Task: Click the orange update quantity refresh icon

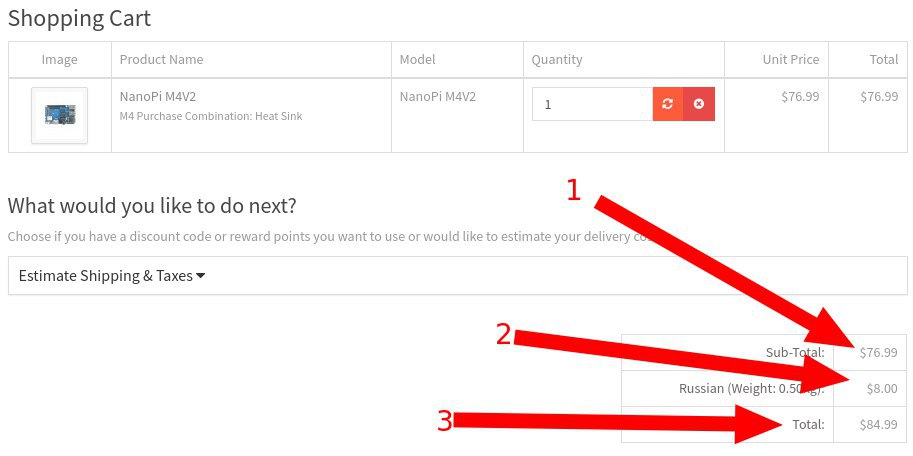Action: pyautogui.click(x=668, y=104)
